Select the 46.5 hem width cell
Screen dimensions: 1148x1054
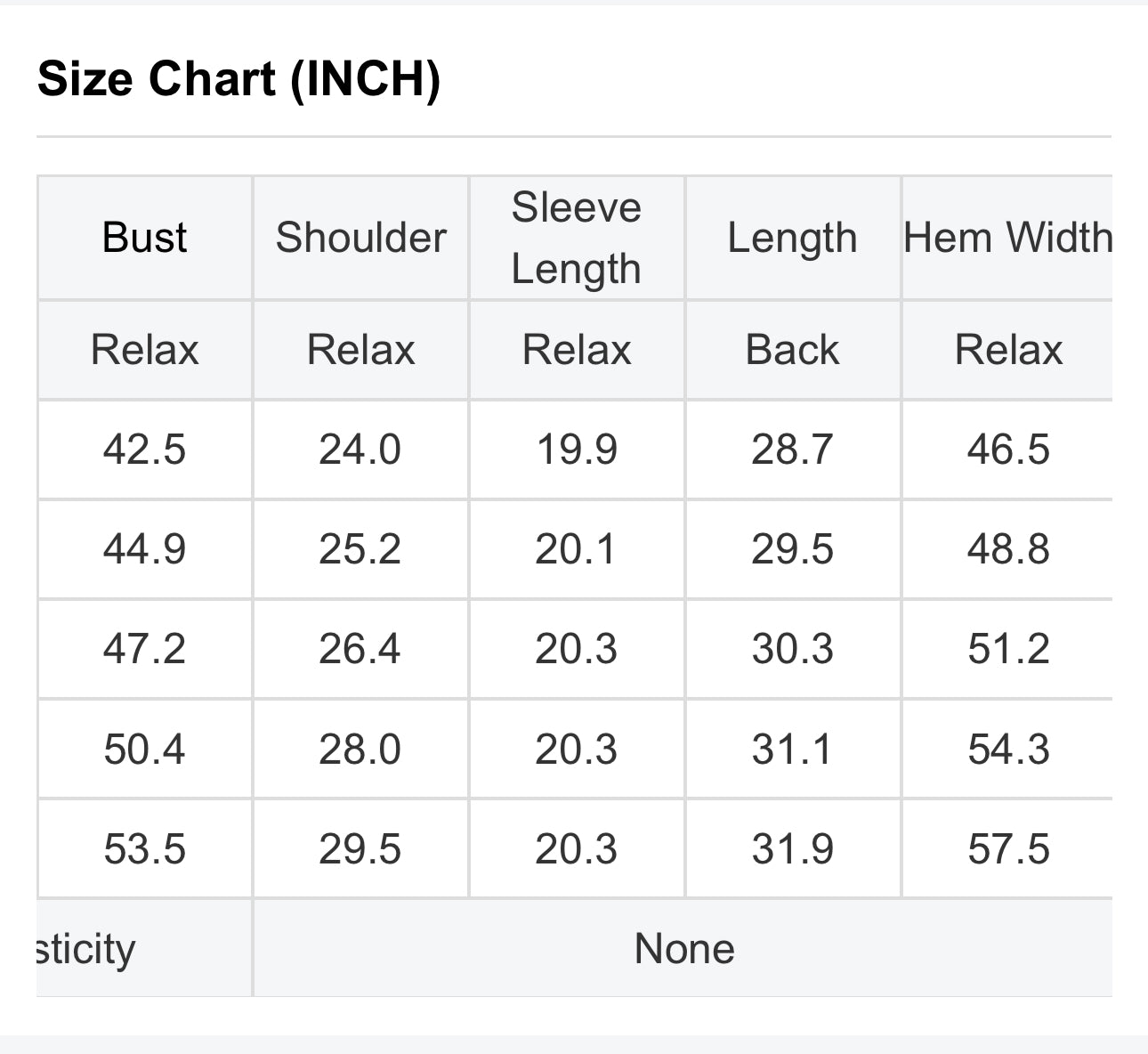tap(1007, 450)
